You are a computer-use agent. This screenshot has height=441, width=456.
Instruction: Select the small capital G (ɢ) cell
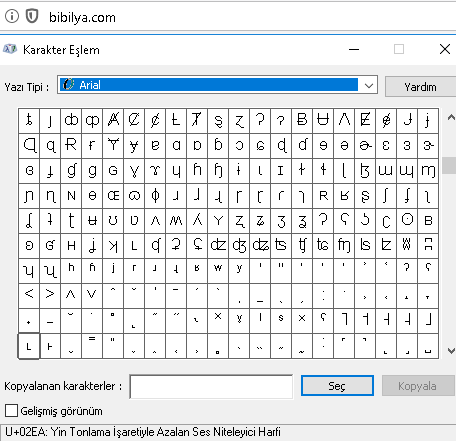pos(113,170)
